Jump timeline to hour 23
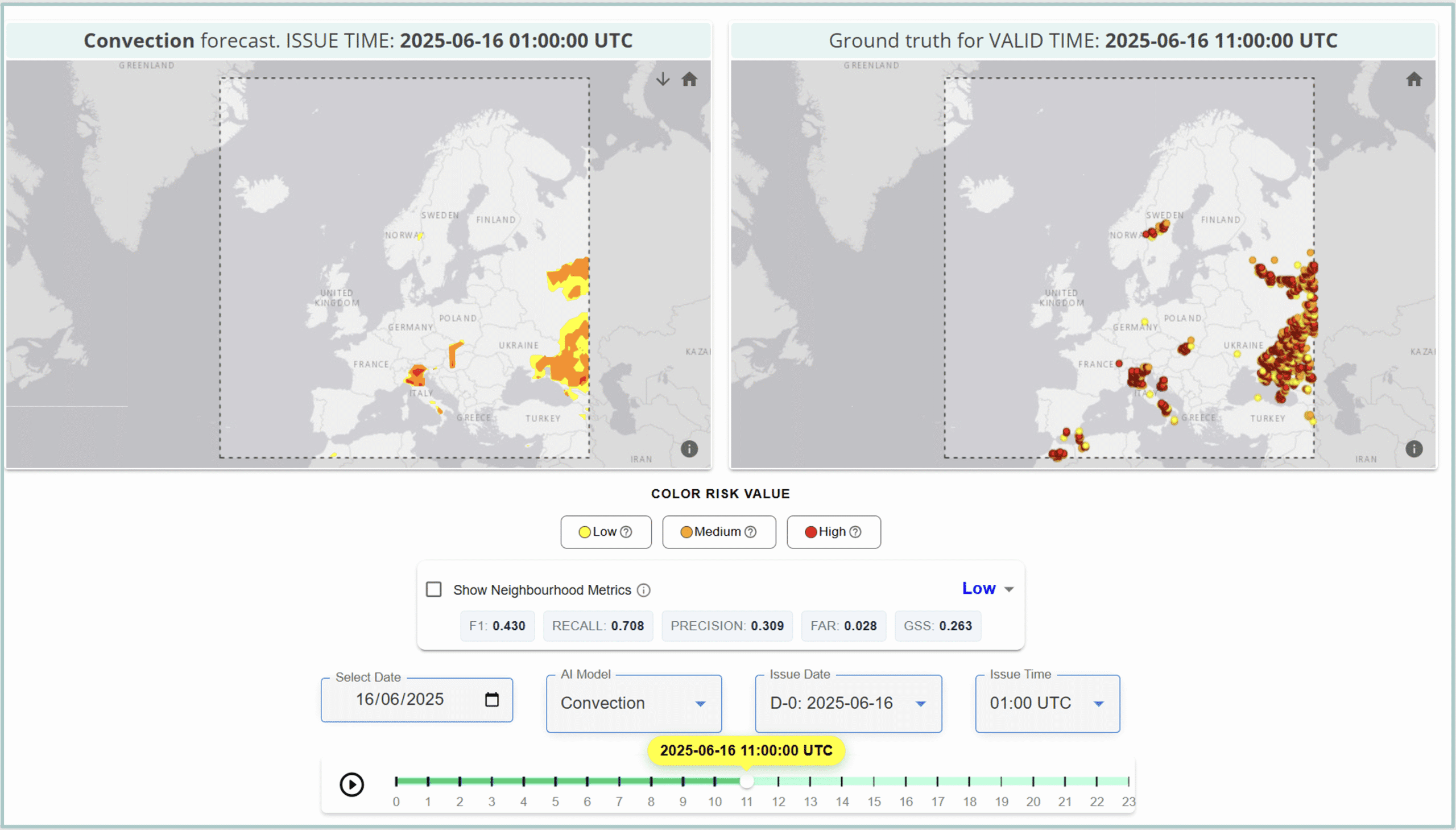Image resolution: width=1456 pixels, height=830 pixels. [x=1128, y=782]
